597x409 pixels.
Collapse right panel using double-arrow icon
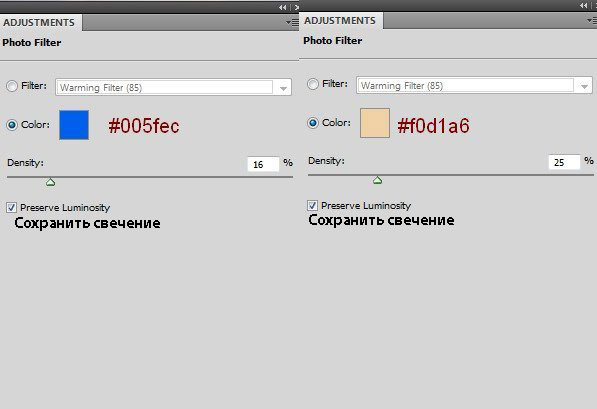[x=583, y=5]
